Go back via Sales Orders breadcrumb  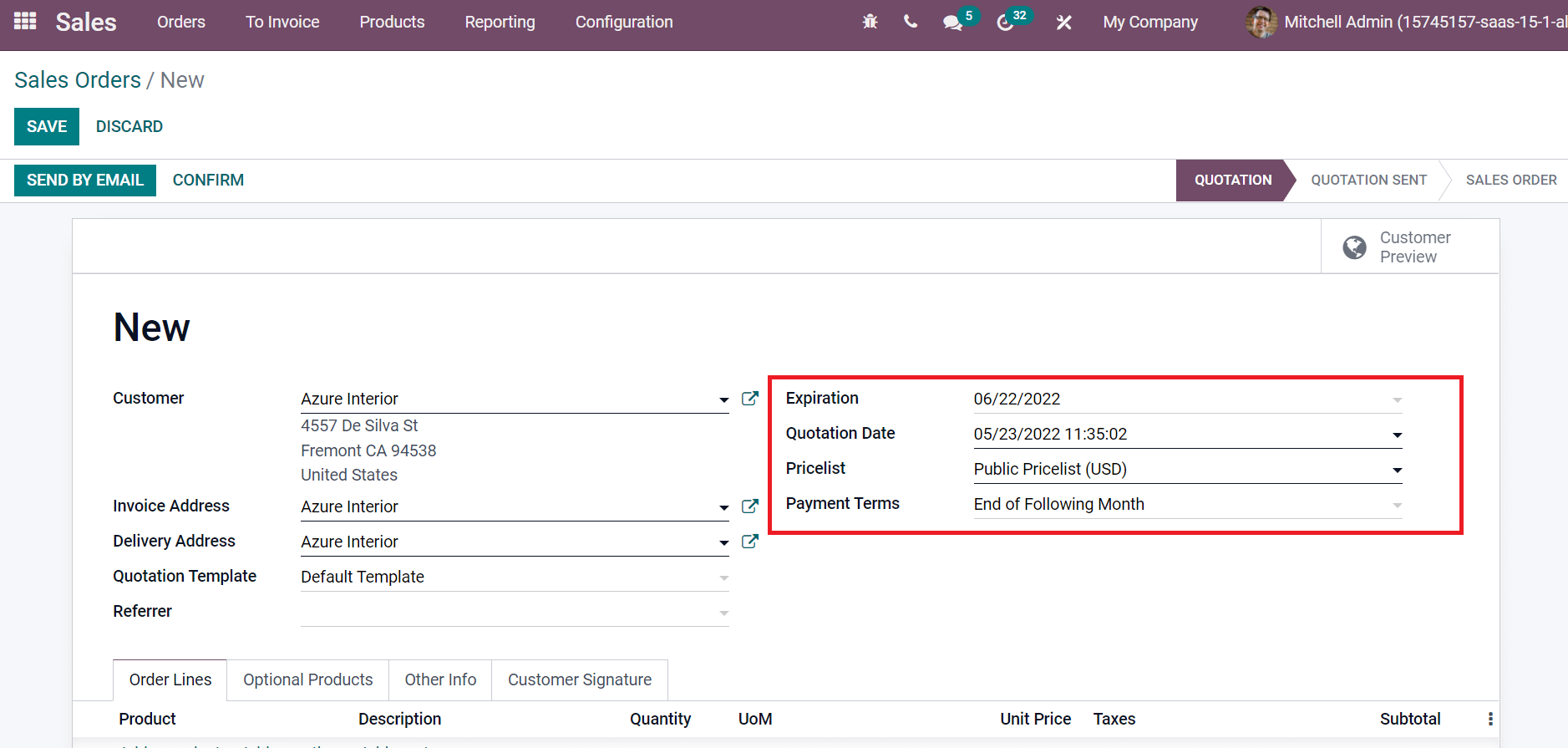point(78,79)
